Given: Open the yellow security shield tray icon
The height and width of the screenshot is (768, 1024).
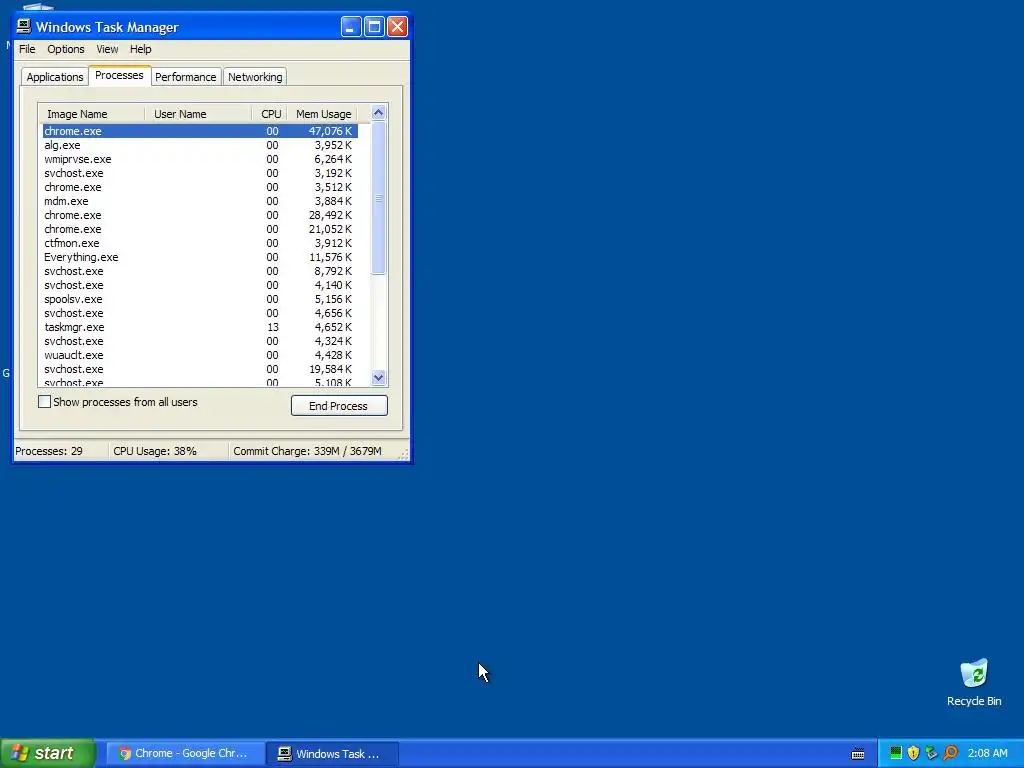Looking at the screenshot, I should click(x=914, y=753).
